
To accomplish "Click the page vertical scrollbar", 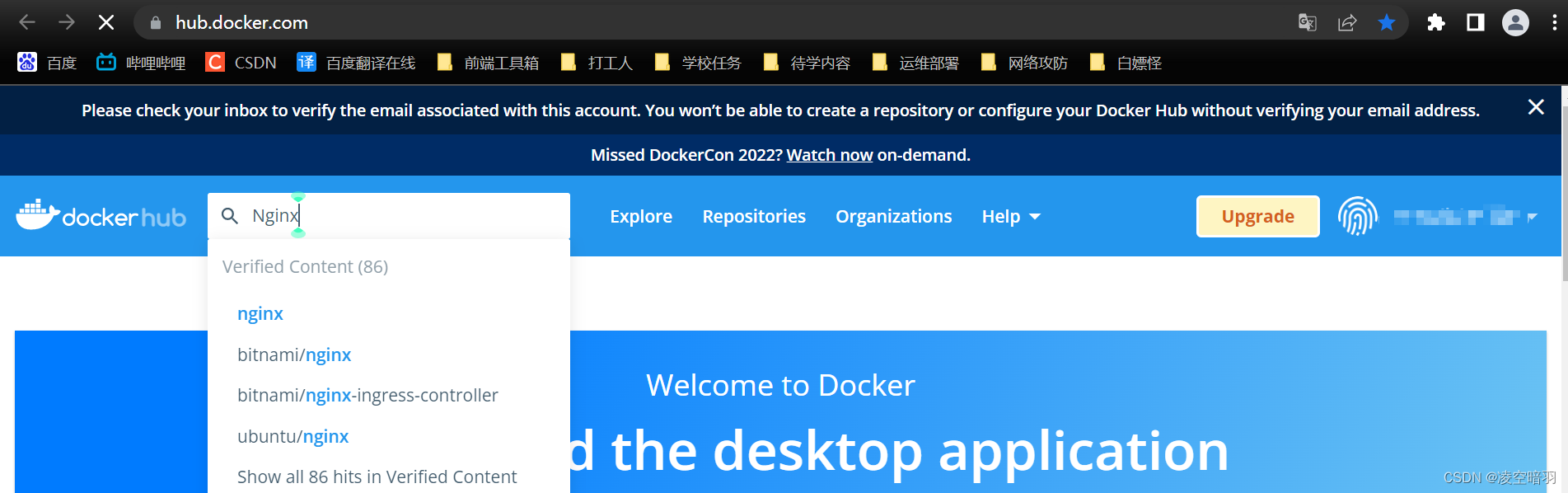I will pyautogui.click(x=1564, y=194).
